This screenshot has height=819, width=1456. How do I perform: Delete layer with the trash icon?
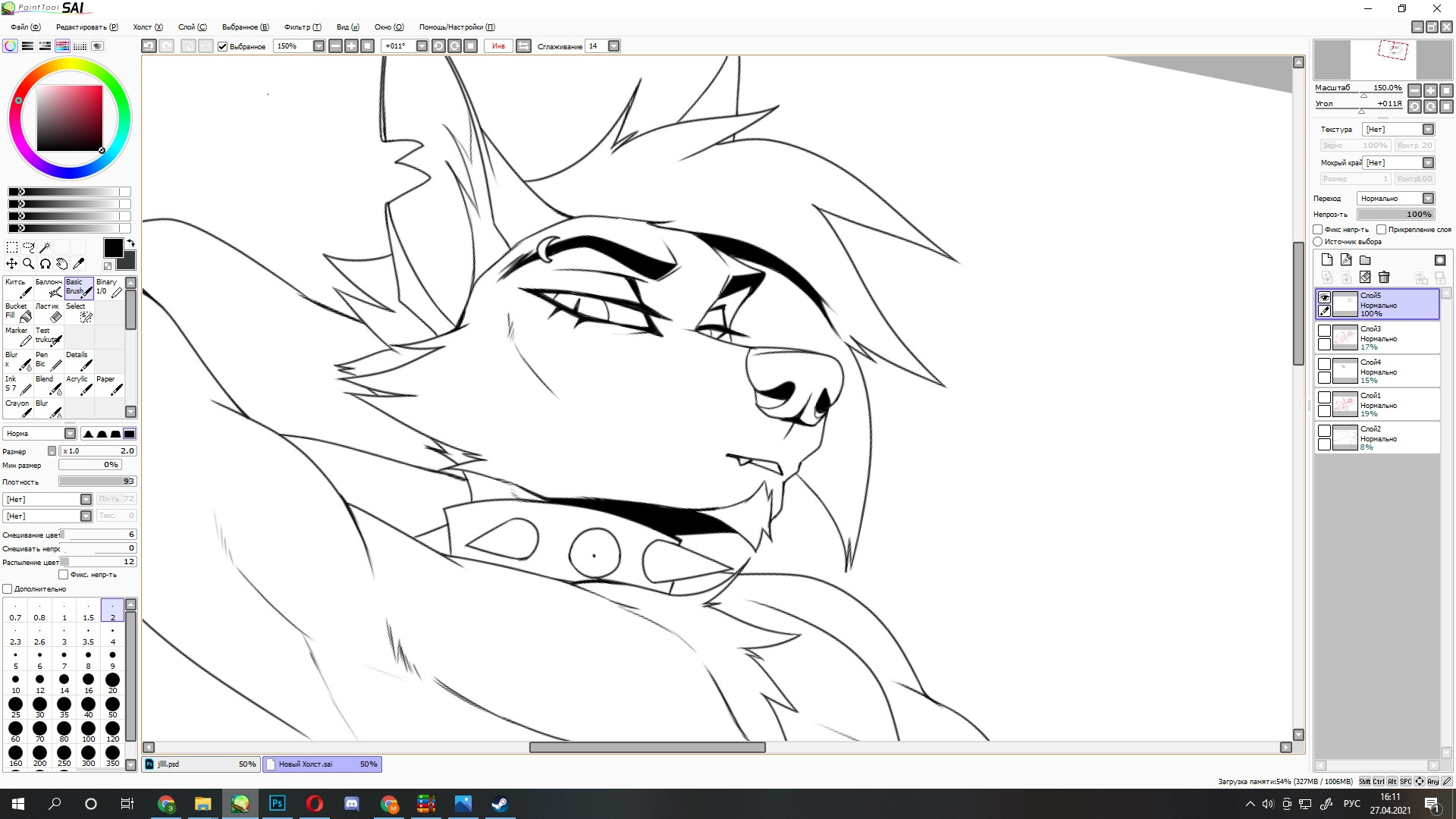click(x=1384, y=277)
